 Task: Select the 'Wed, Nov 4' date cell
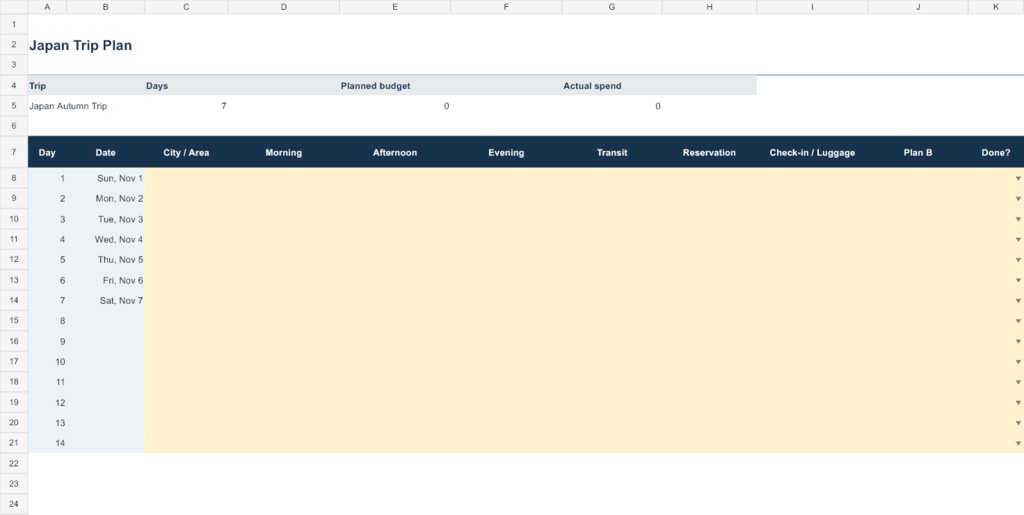coord(105,240)
